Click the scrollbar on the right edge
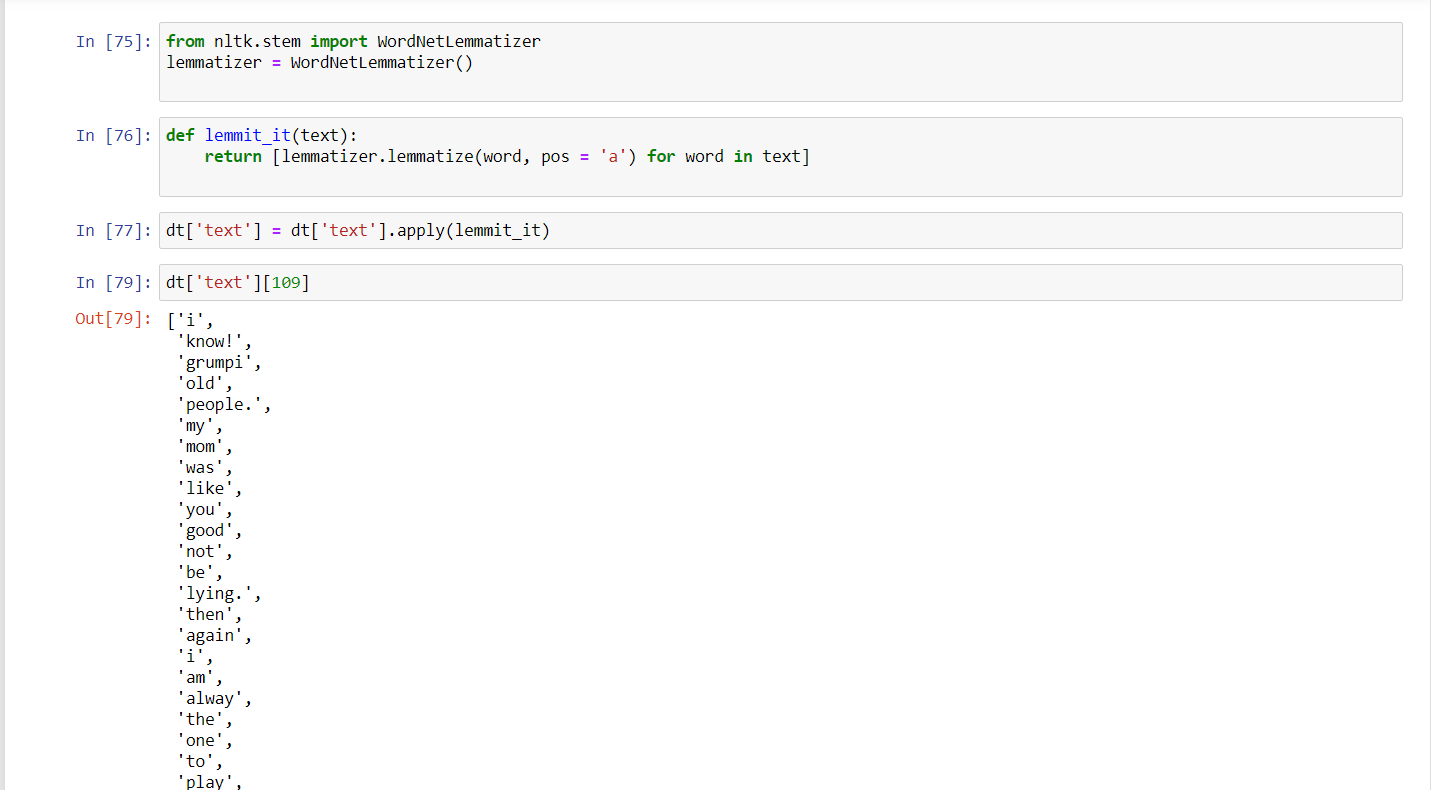Screen dimensions: 1431x790 pyautogui.click(x=1425, y=395)
